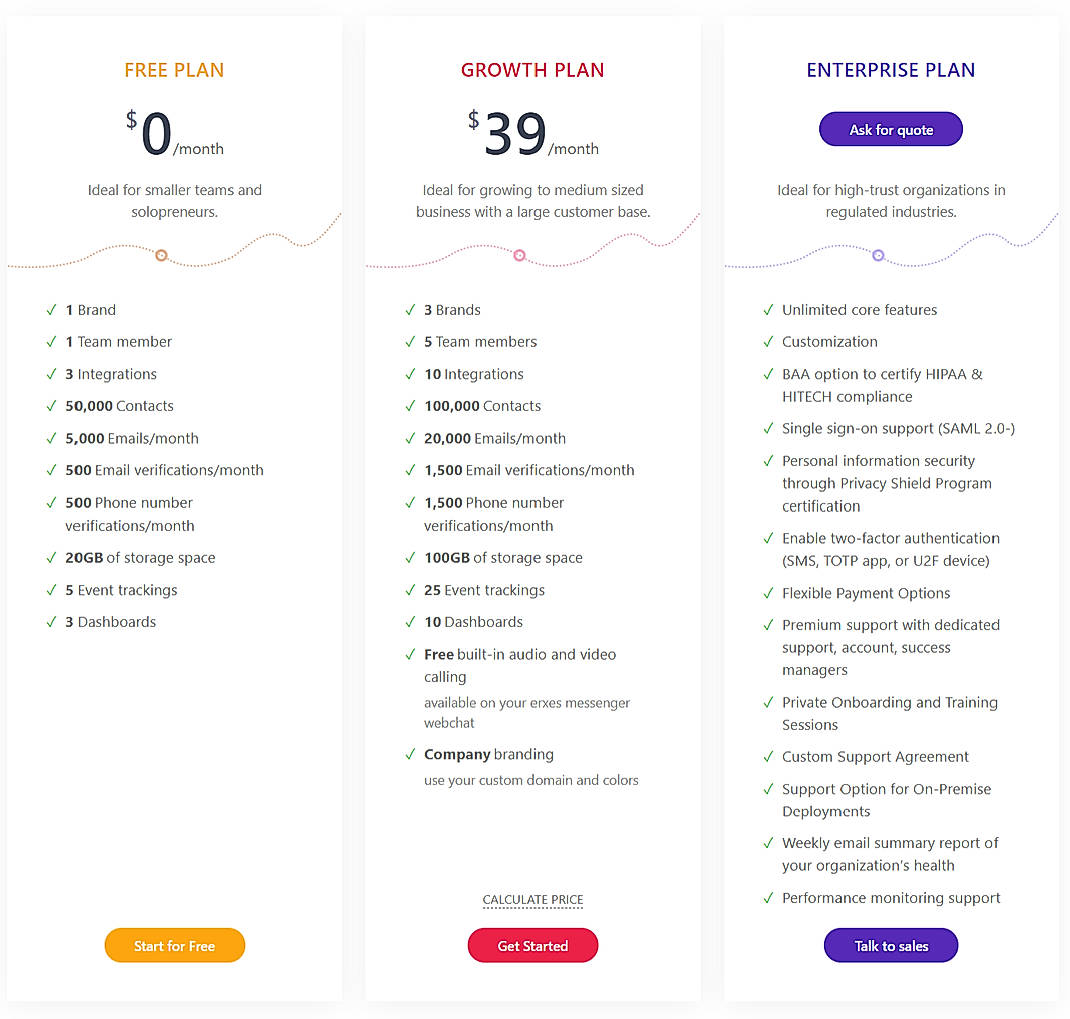The height and width of the screenshot is (1019, 1070).
Task: Click the orange circle marker on Free Plan divider
Action: coord(161,255)
